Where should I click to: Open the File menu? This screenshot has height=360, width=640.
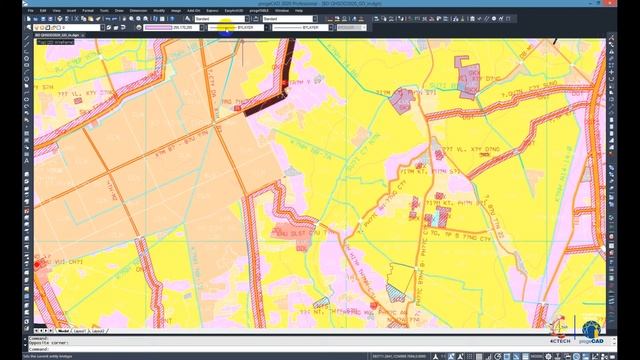pyautogui.click(x=31, y=11)
